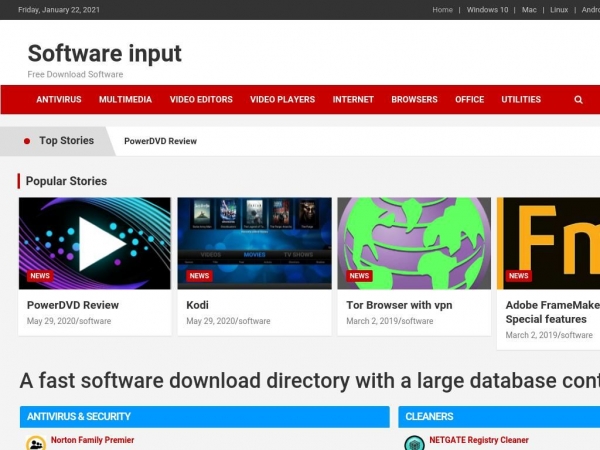Open NETGATE Registry Cleaner link
This screenshot has width=600, height=450.
pos(479,440)
